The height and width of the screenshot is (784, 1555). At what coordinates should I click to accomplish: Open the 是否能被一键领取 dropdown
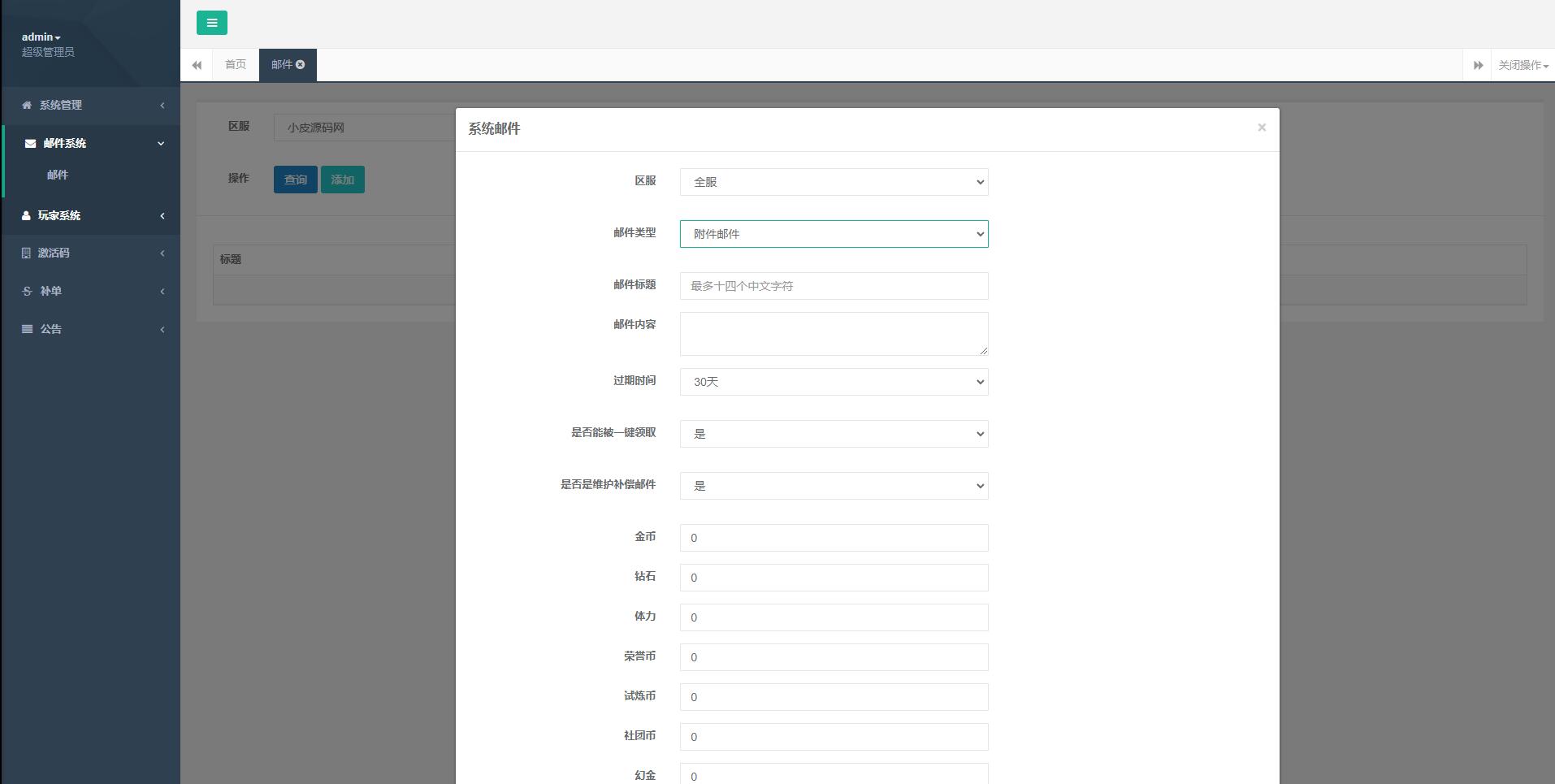(x=833, y=433)
